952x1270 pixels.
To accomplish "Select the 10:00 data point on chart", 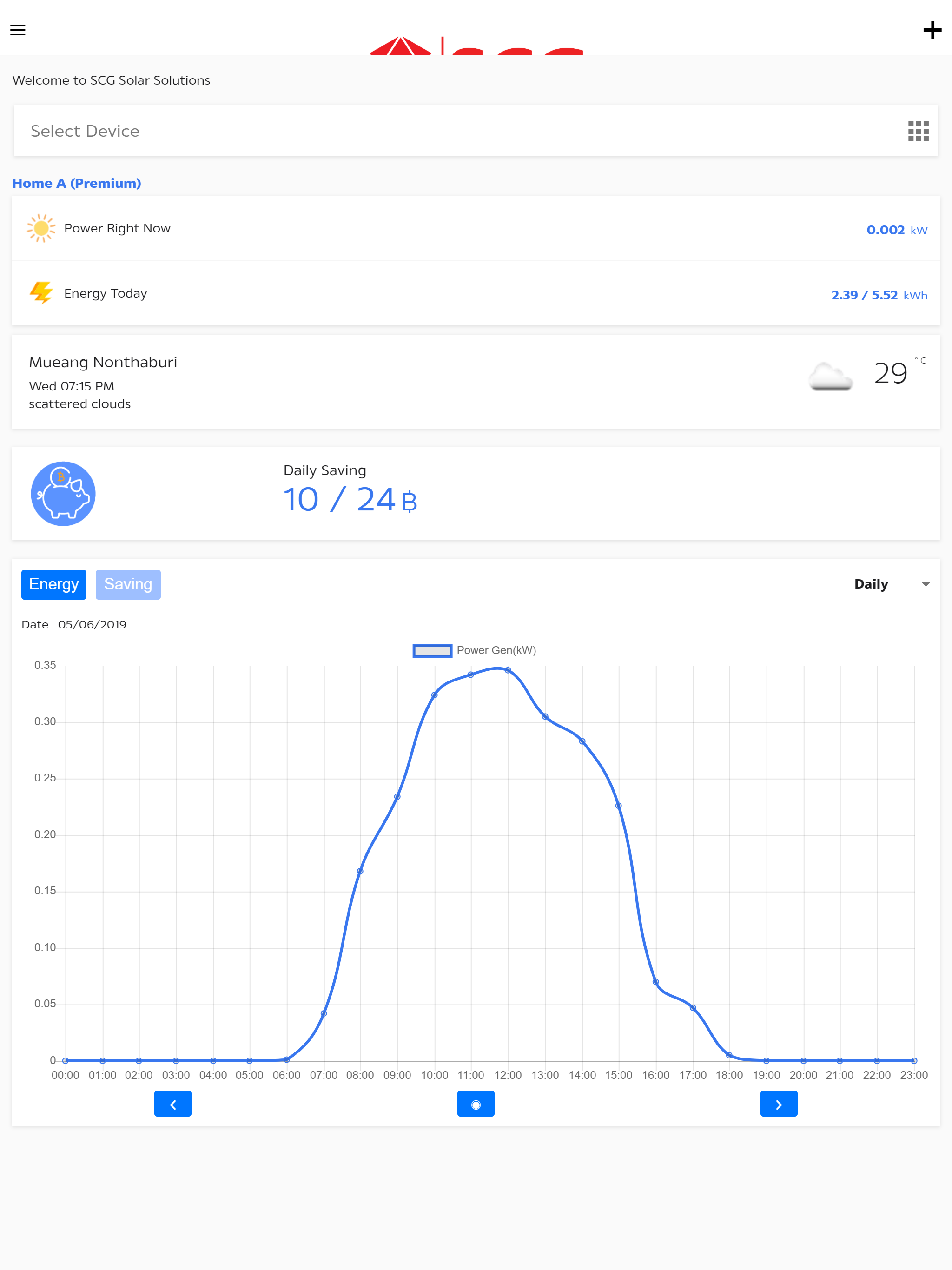I will pyautogui.click(x=435, y=695).
